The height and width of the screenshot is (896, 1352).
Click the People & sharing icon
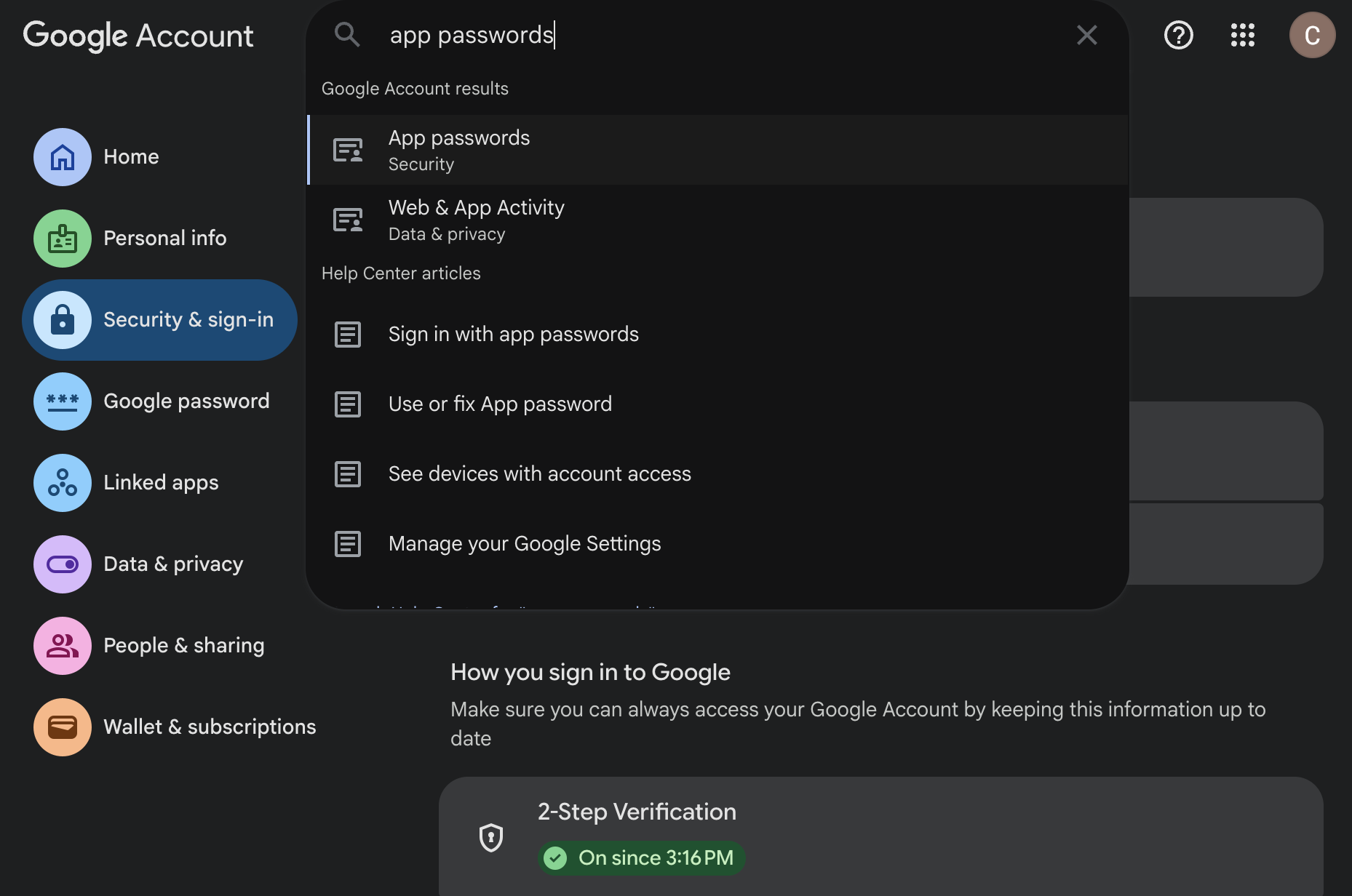click(x=63, y=646)
